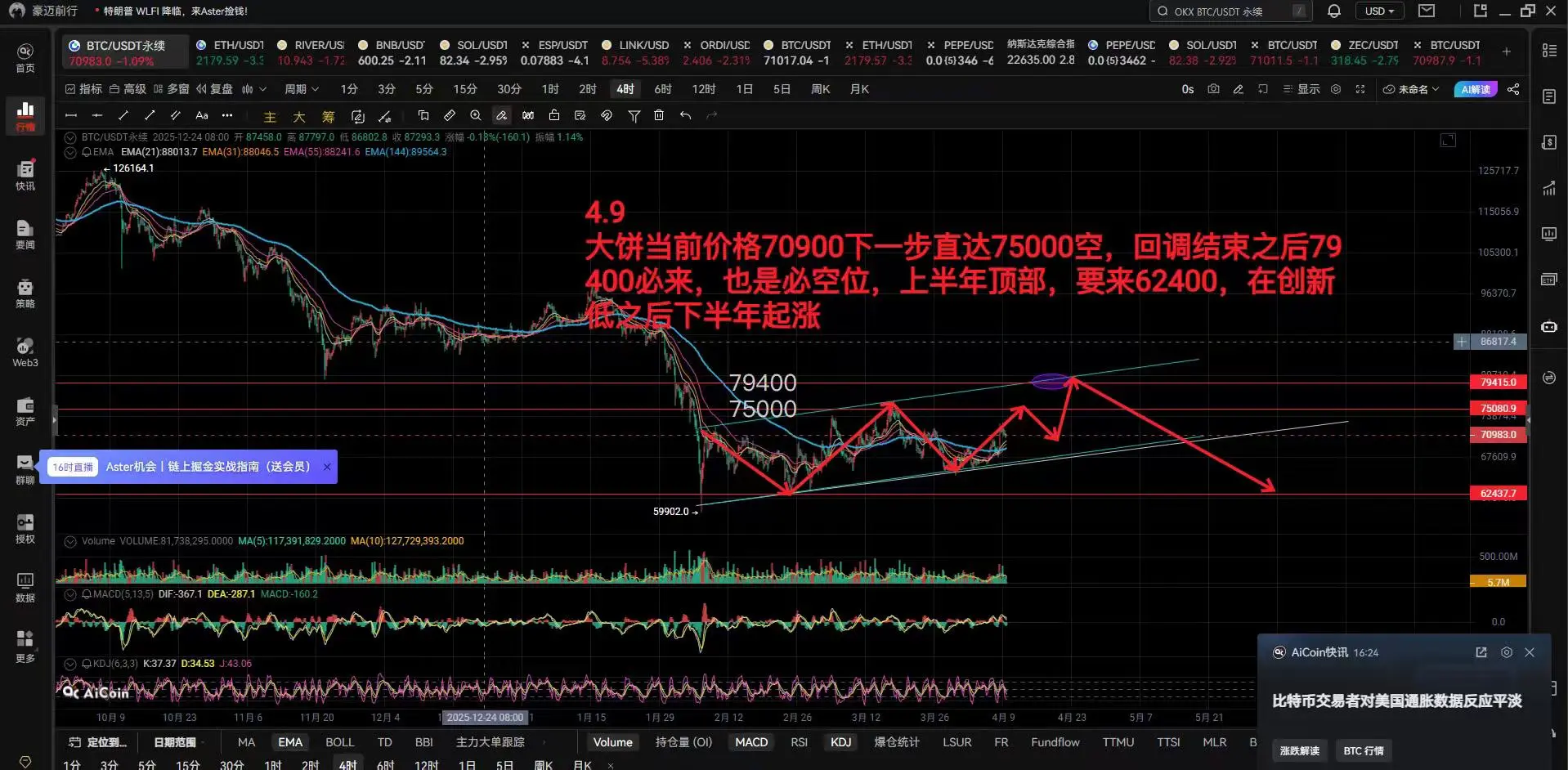Open the 行情 market sidebar icon
The width and height of the screenshot is (1568, 770).
(25, 115)
